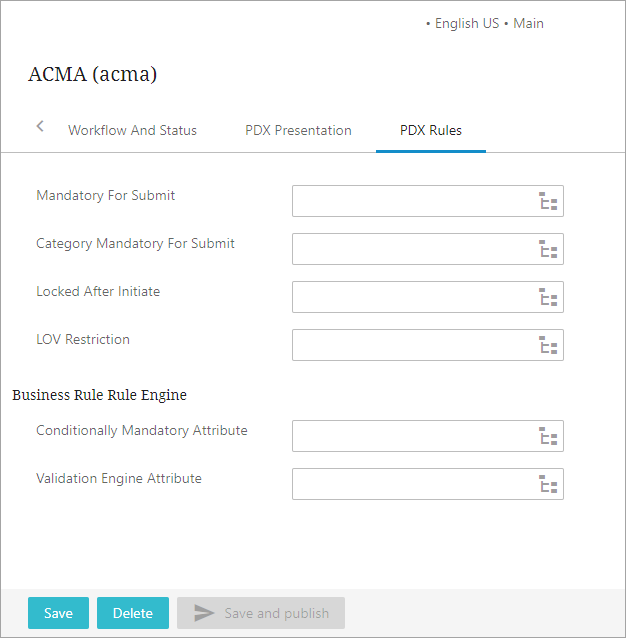This screenshot has height=638, width=626.
Task: Click into the LOV Restriction field
Action: [x=412, y=345]
